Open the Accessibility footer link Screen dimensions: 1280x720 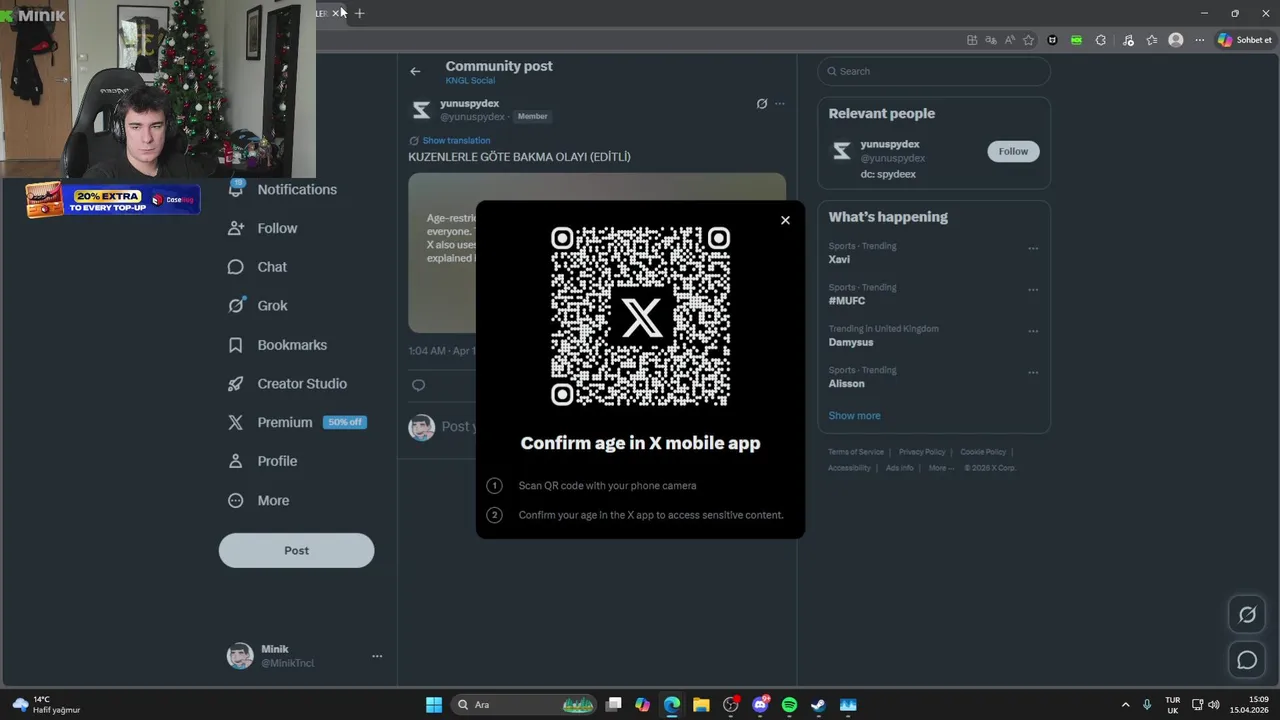pos(849,468)
